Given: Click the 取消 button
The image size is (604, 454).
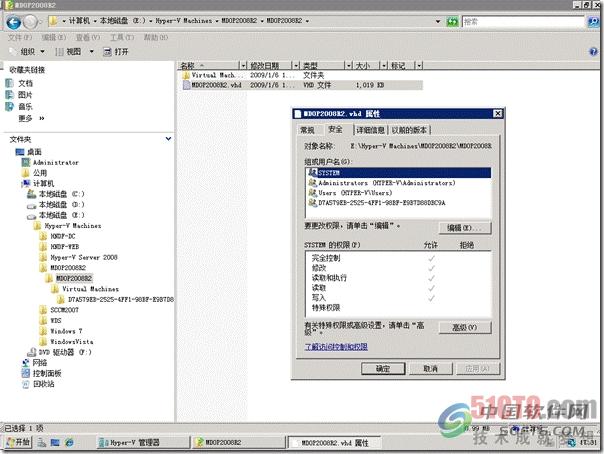Looking at the screenshot, I should (430, 369).
